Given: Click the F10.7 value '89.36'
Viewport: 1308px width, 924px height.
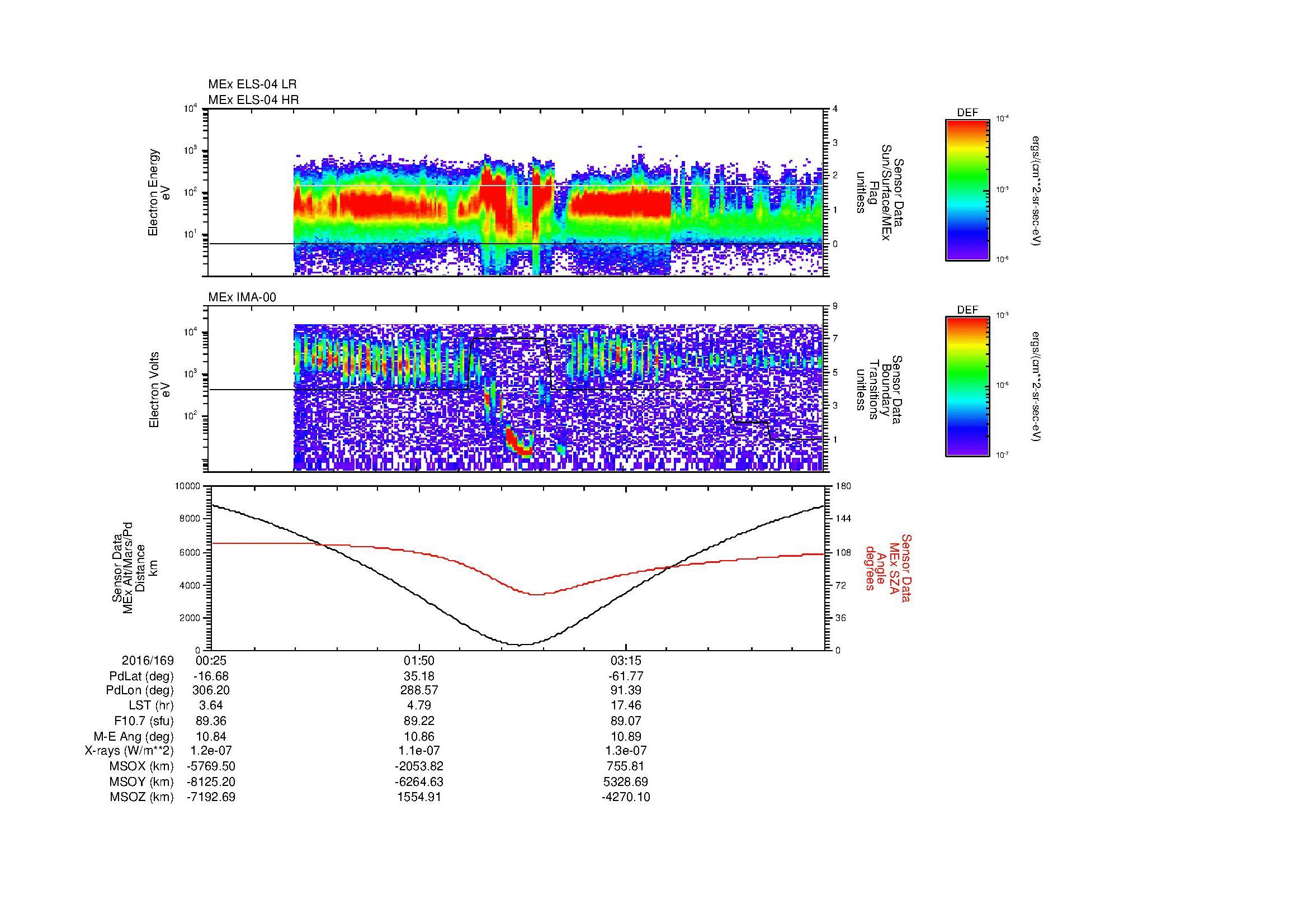Looking at the screenshot, I should tap(211, 721).
